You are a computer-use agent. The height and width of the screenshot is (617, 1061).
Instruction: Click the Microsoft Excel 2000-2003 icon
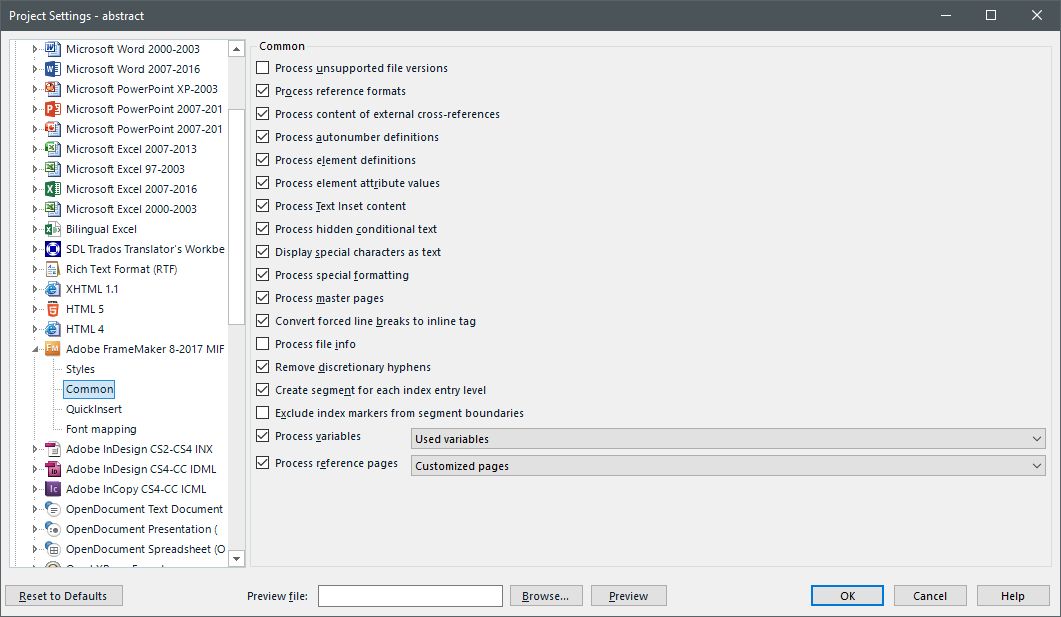coord(53,209)
